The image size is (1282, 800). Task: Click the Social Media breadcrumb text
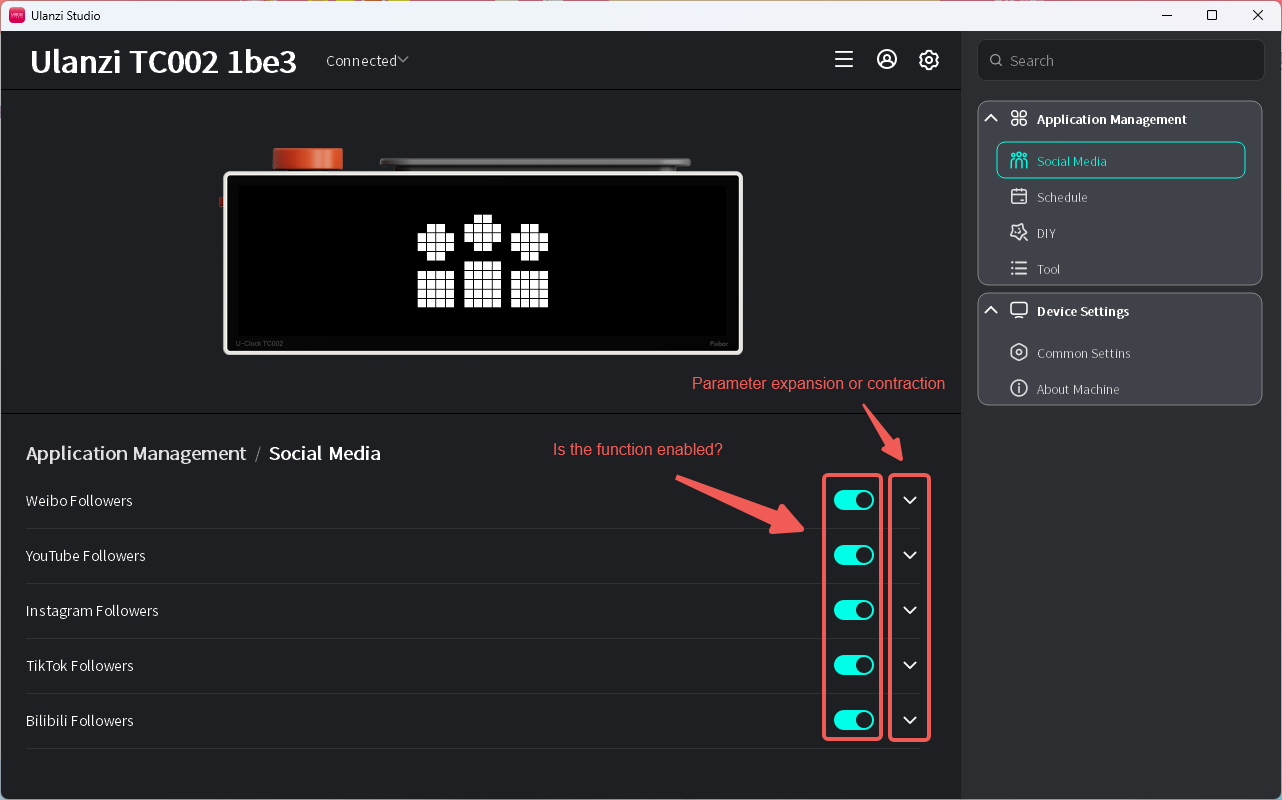325,453
